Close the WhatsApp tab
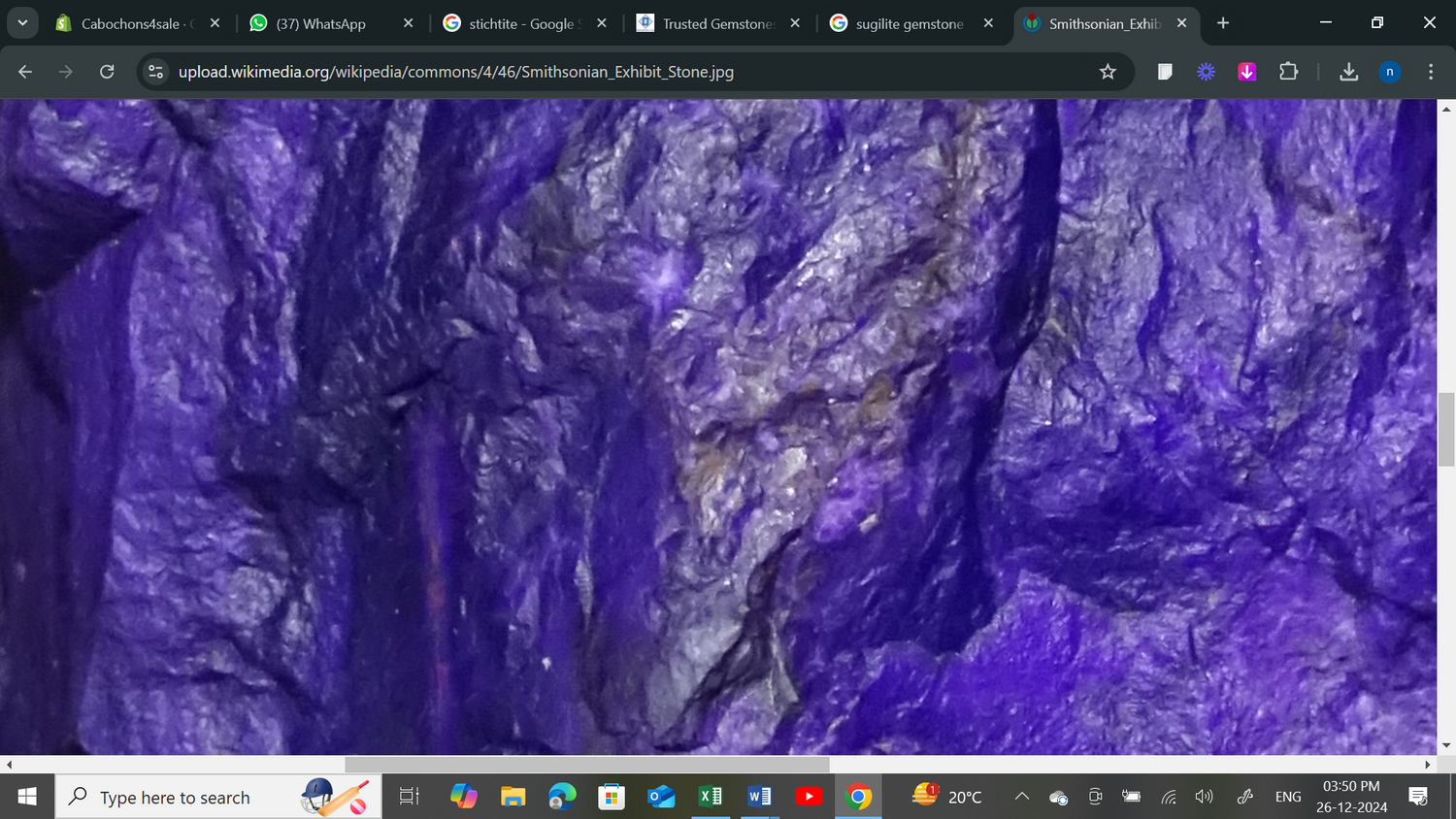Screen dimensions: 1456x819 408,23
